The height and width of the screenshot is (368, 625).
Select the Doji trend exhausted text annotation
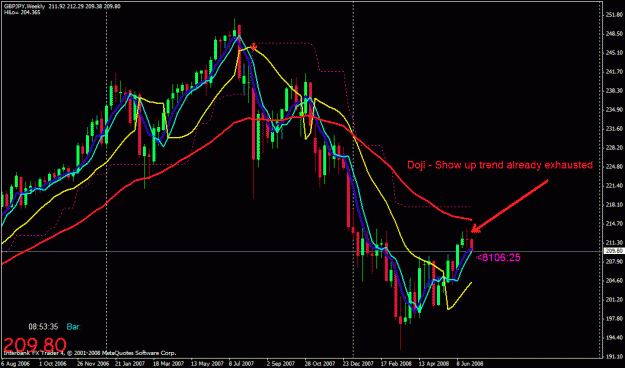click(500, 165)
